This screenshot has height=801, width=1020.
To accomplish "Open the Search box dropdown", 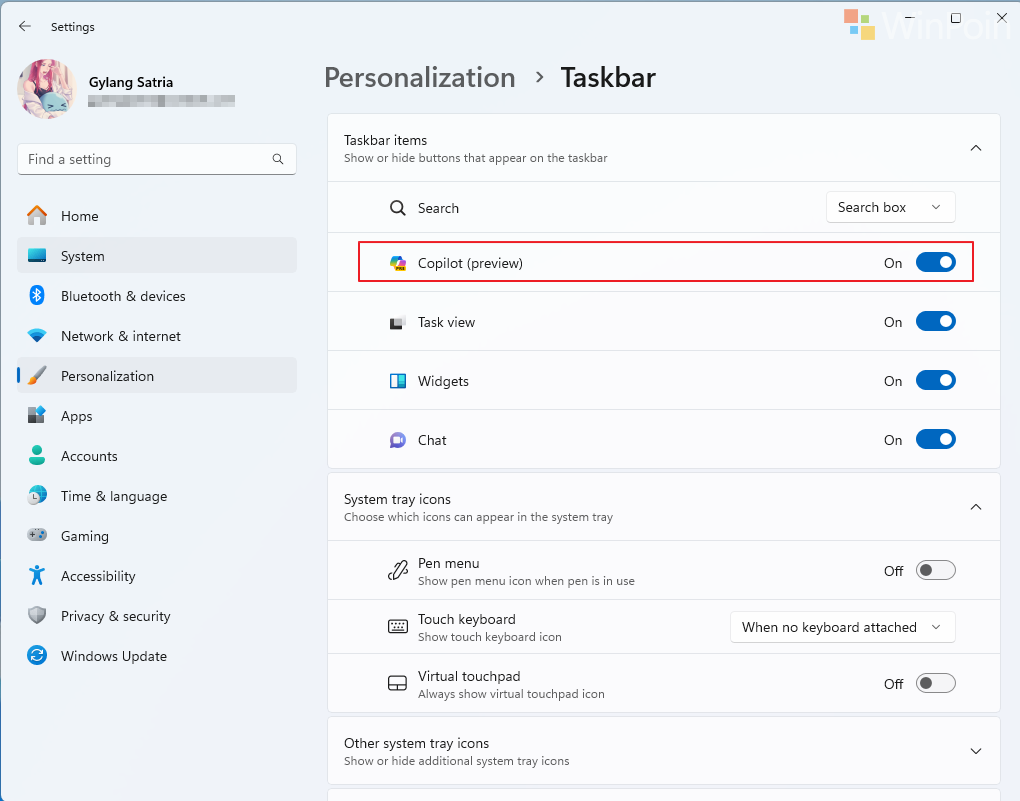I will pos(890,208).
